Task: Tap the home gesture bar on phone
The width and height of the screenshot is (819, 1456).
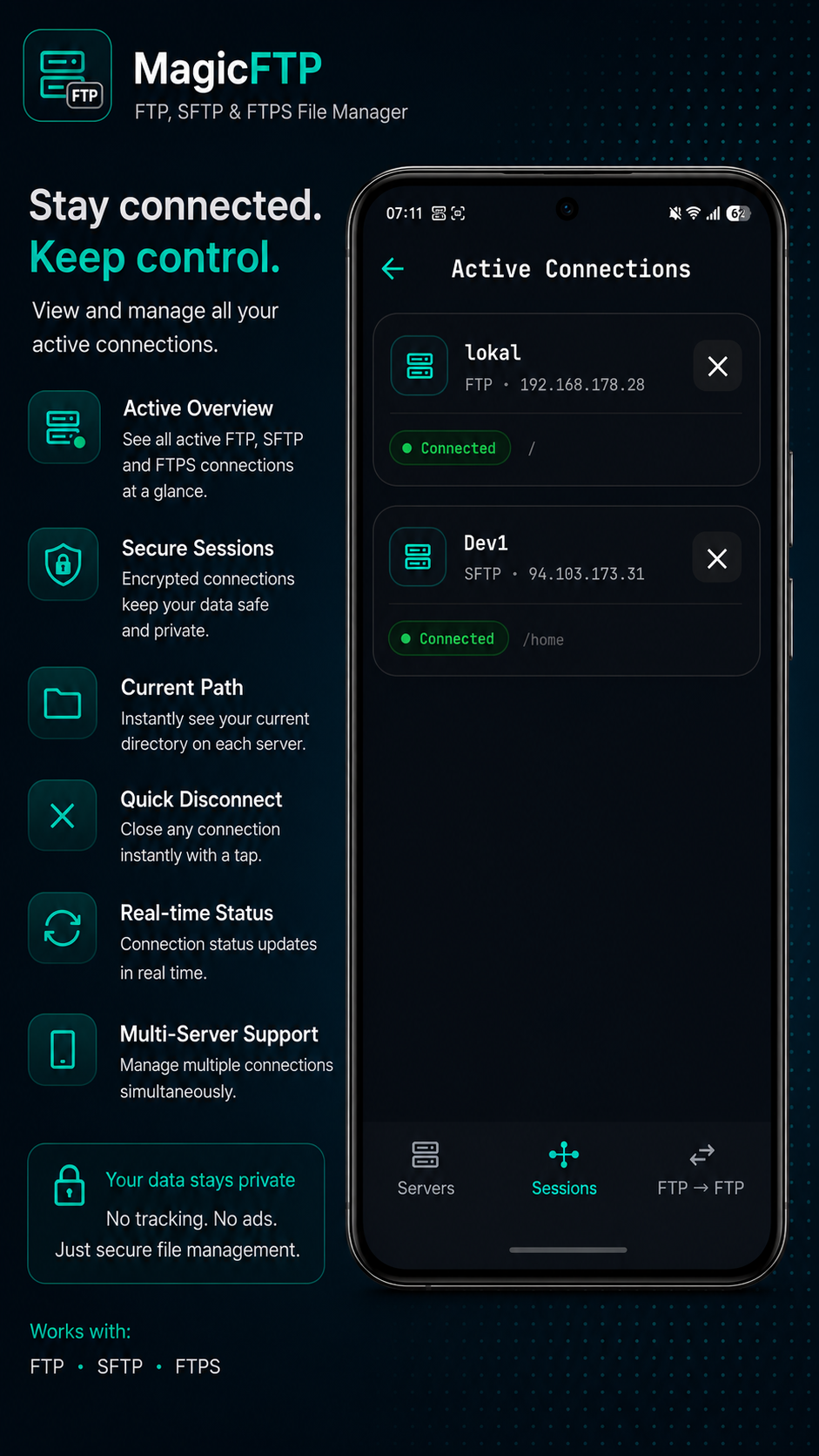Action: (x=567, y=1250)
